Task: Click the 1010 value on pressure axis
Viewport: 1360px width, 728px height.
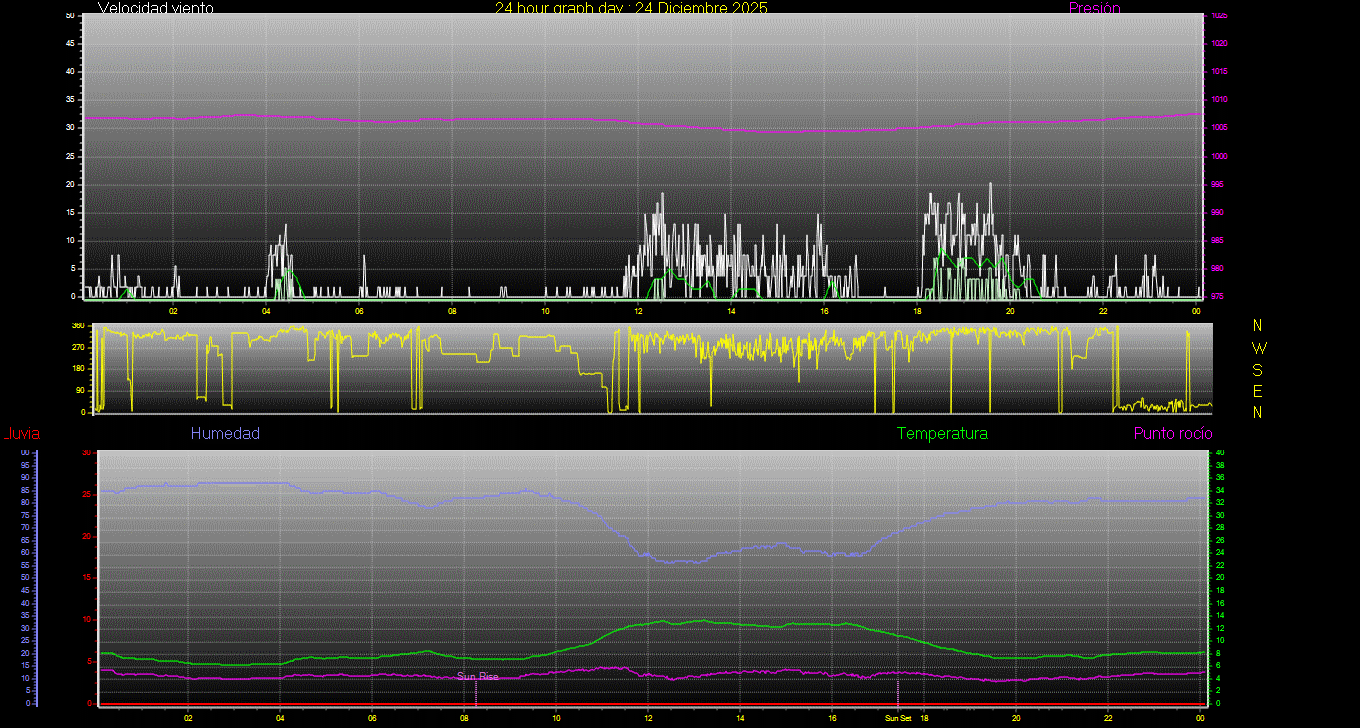Action: click(x=1219, y=100)
